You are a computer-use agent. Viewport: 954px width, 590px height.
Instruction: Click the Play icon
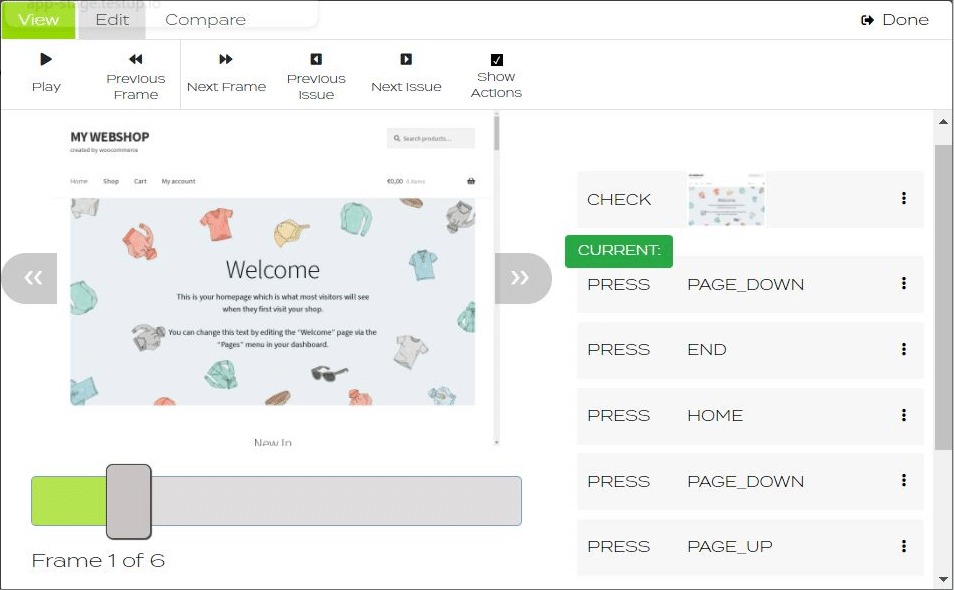click(x=46, y=59)
